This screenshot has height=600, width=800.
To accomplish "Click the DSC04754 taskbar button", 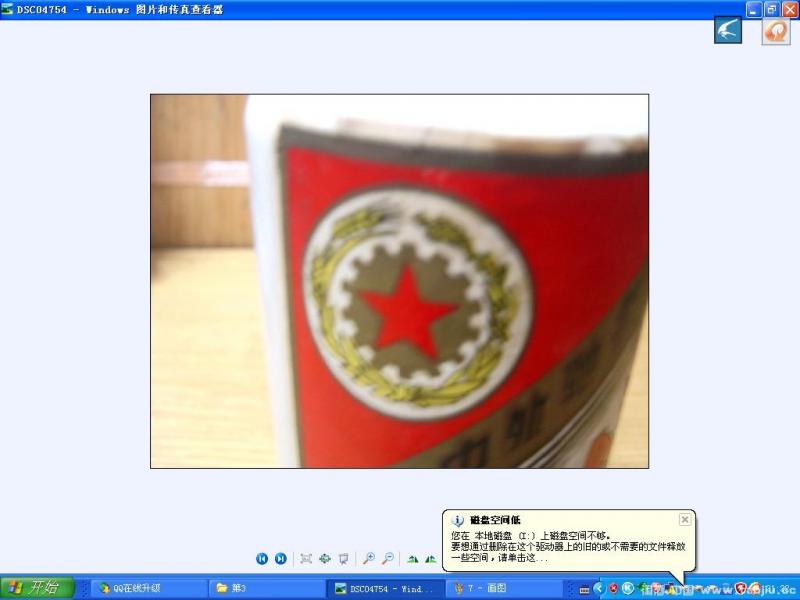I will coord(385,588).
